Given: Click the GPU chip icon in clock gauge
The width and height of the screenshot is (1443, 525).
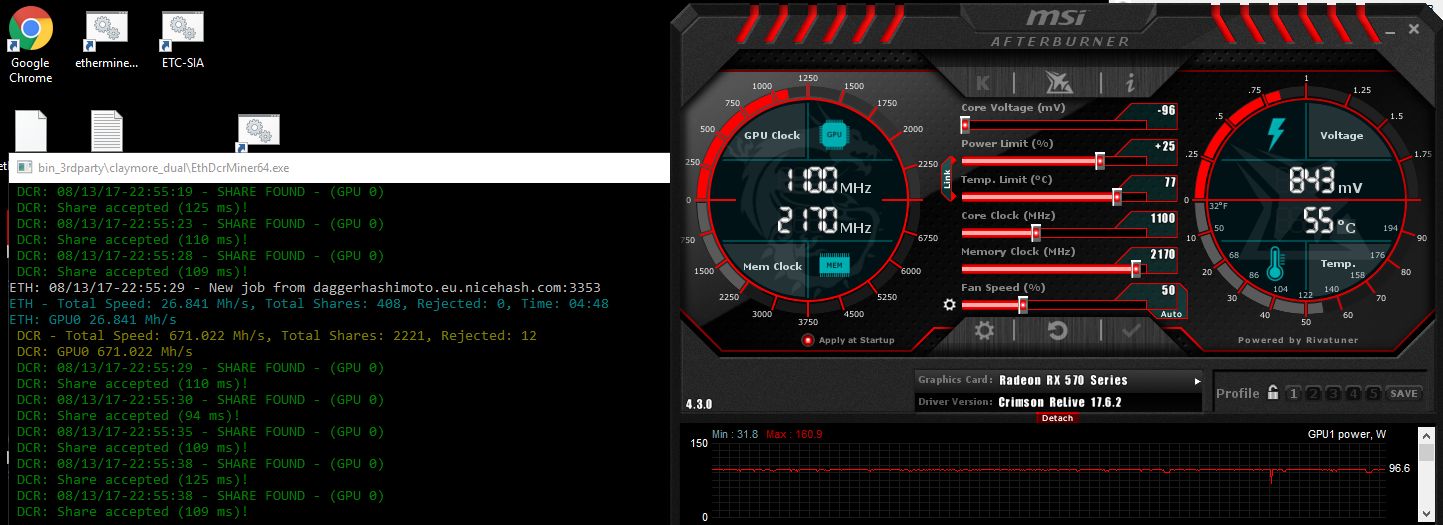Looking at the screenshot, I should coord(834,134).
